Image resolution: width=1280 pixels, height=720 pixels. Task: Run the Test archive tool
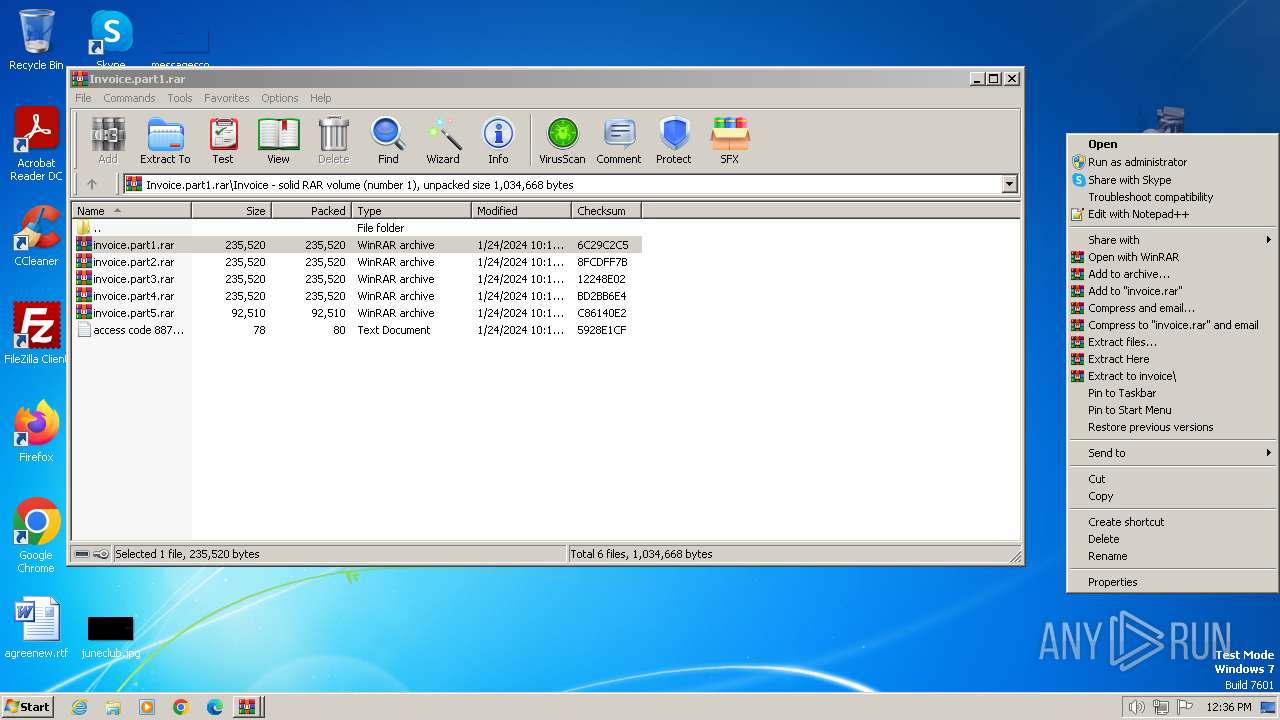(223, 140)
